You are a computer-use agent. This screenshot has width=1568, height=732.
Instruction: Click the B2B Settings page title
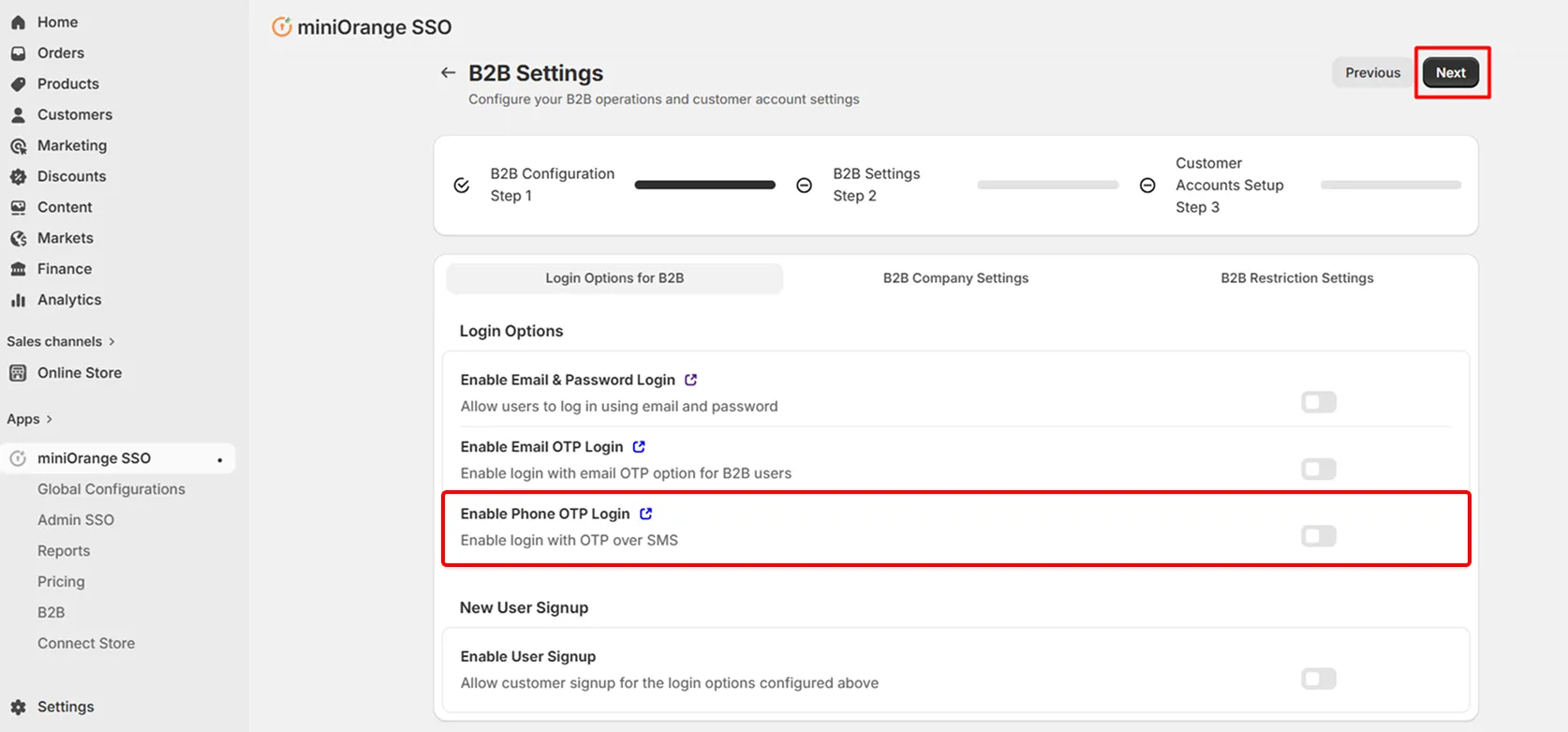point(536,73)
